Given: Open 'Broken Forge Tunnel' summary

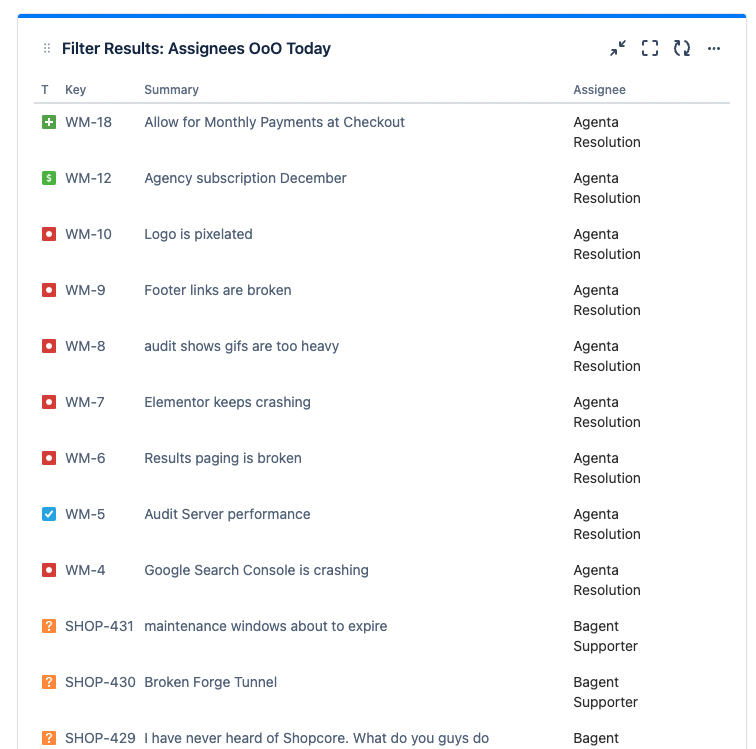Looking at the screenshot, I should [x=211, y=681].
